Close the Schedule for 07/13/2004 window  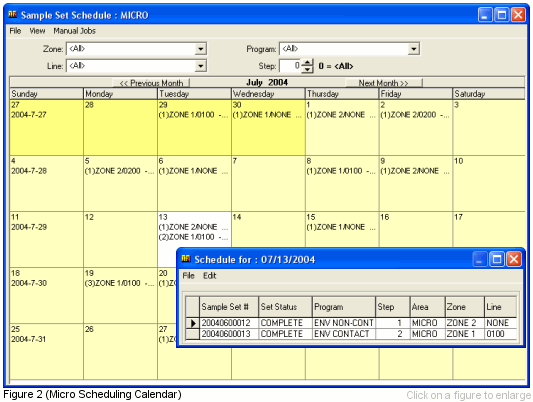coord(514,260)
